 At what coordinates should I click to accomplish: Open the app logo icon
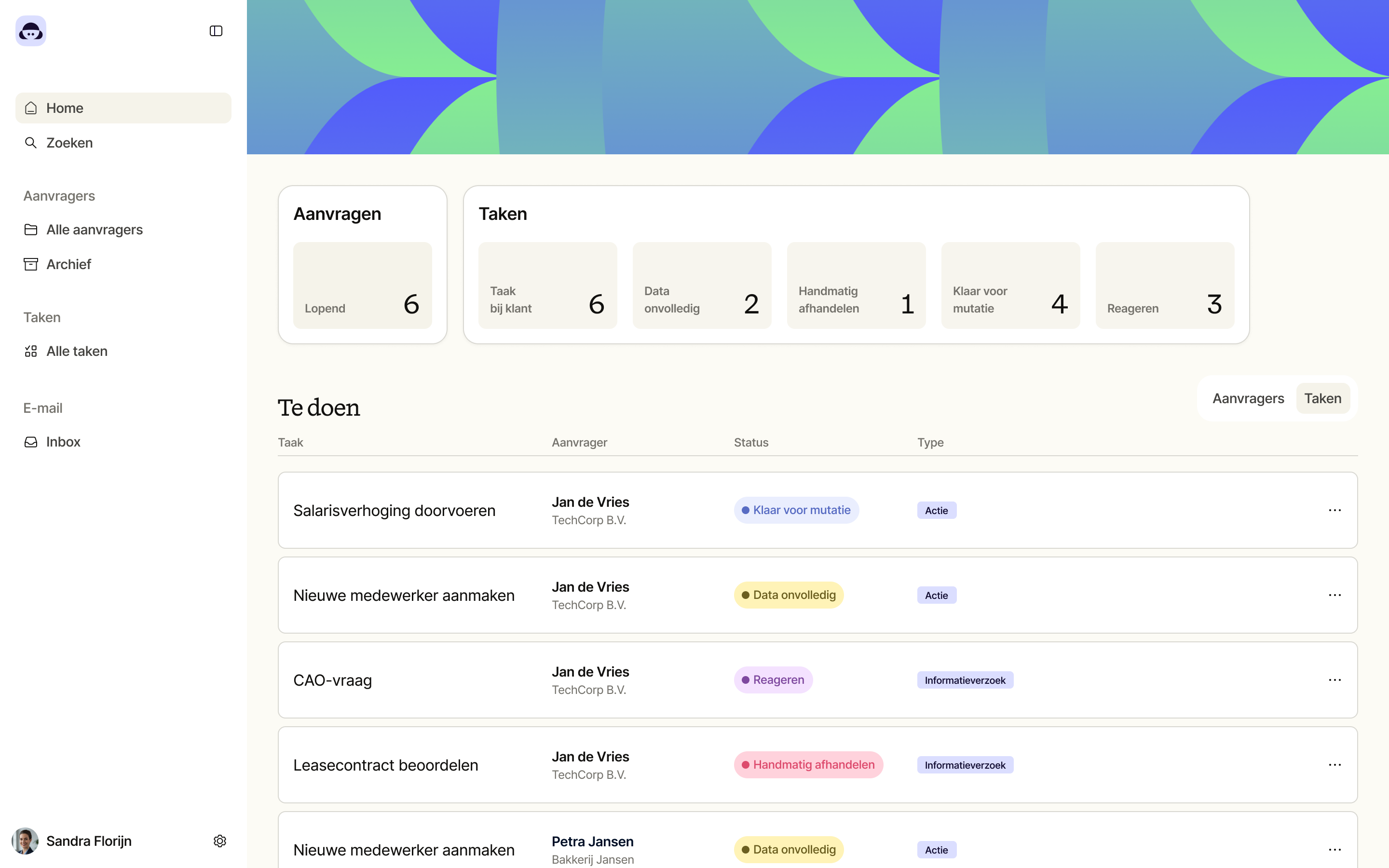click(x=30, y=30)
